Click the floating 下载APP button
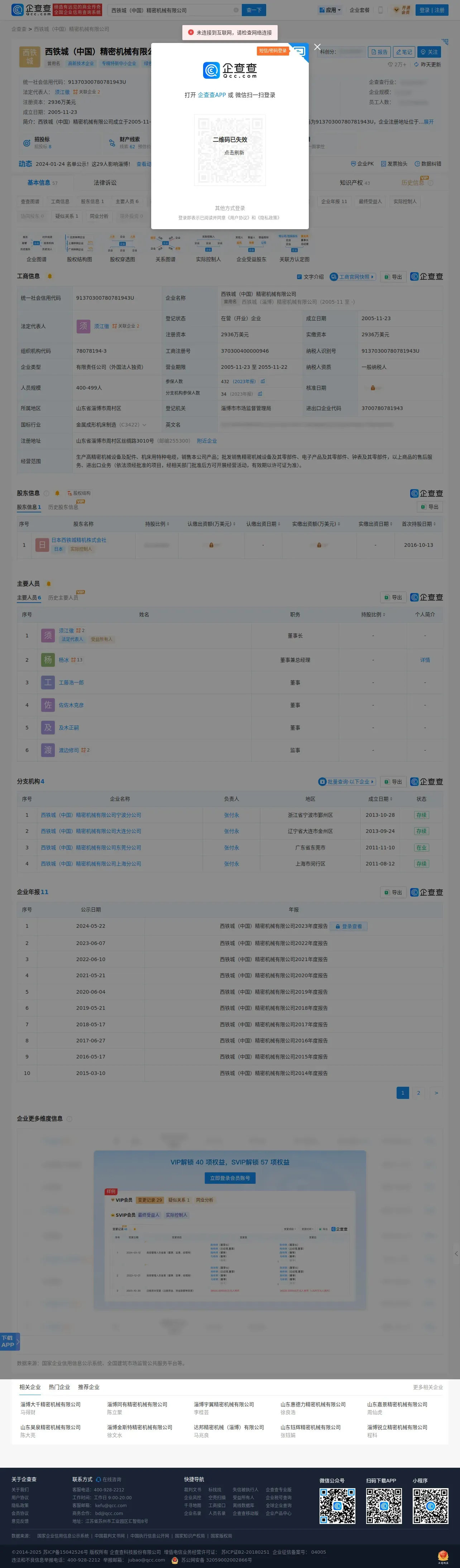 [10, 1342]
